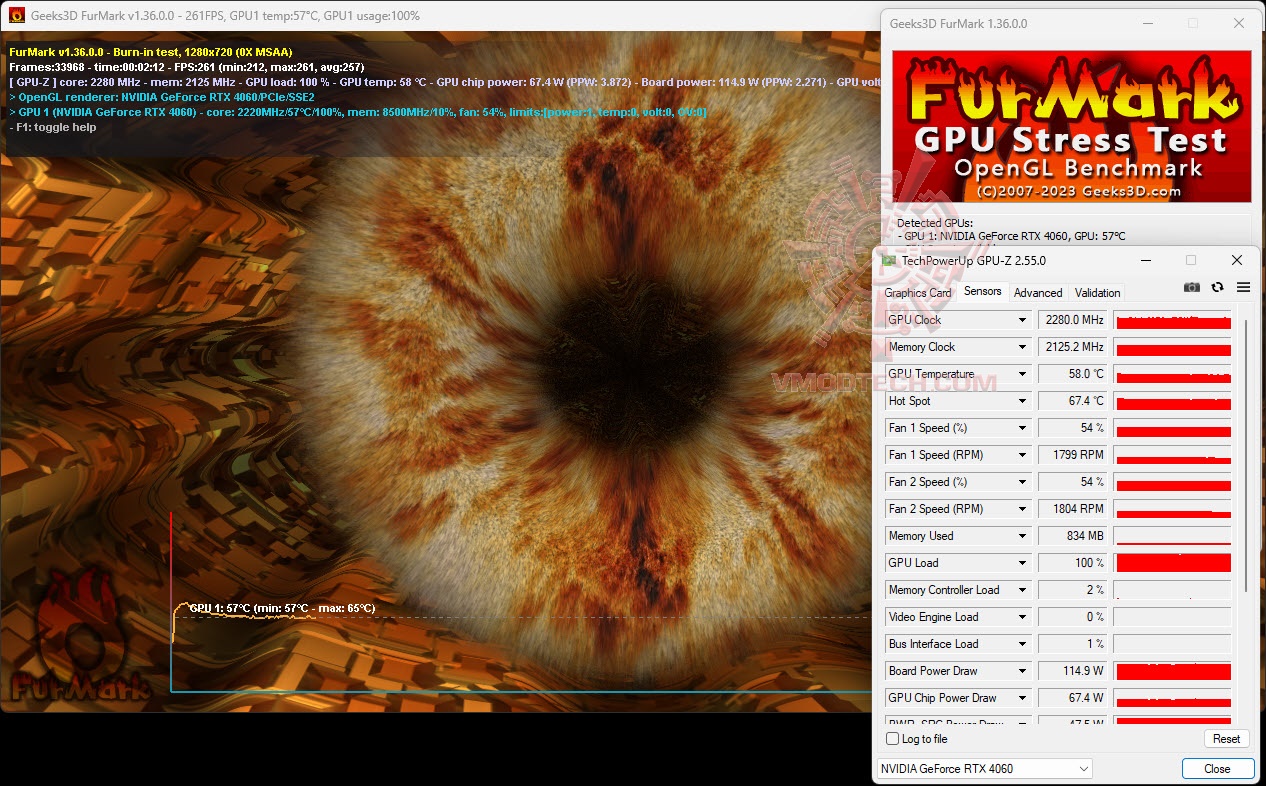Viewport: 1266px width, 786px height.
Task: Click the Memory Used value 834 MB
Action: pos(1073,536)
